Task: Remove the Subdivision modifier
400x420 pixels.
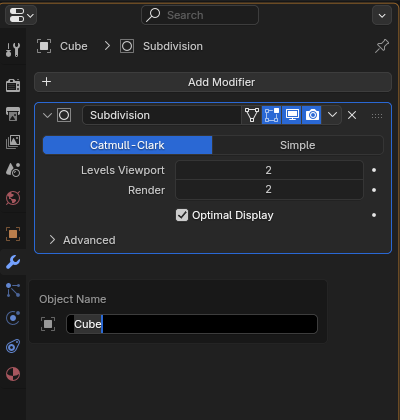Action: pos(352,115)
